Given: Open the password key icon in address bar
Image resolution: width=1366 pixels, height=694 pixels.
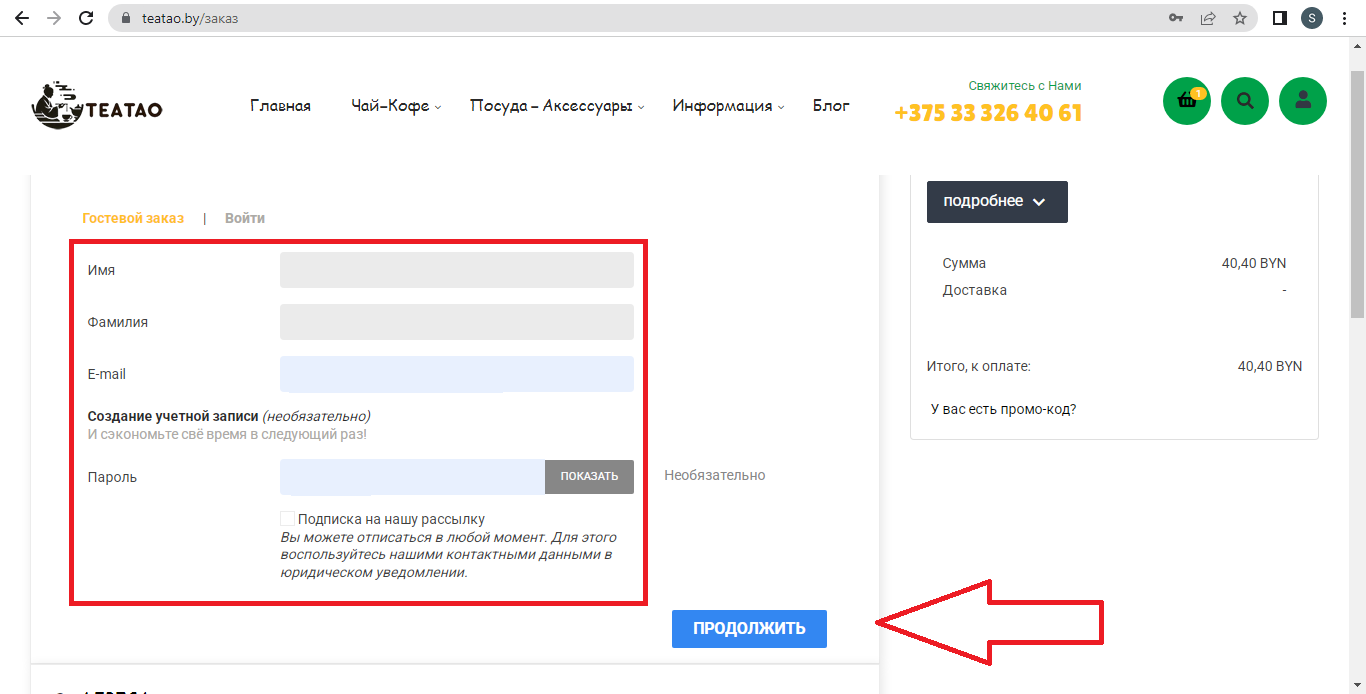Looking at the screenshot, I should tap(1176, 18).
